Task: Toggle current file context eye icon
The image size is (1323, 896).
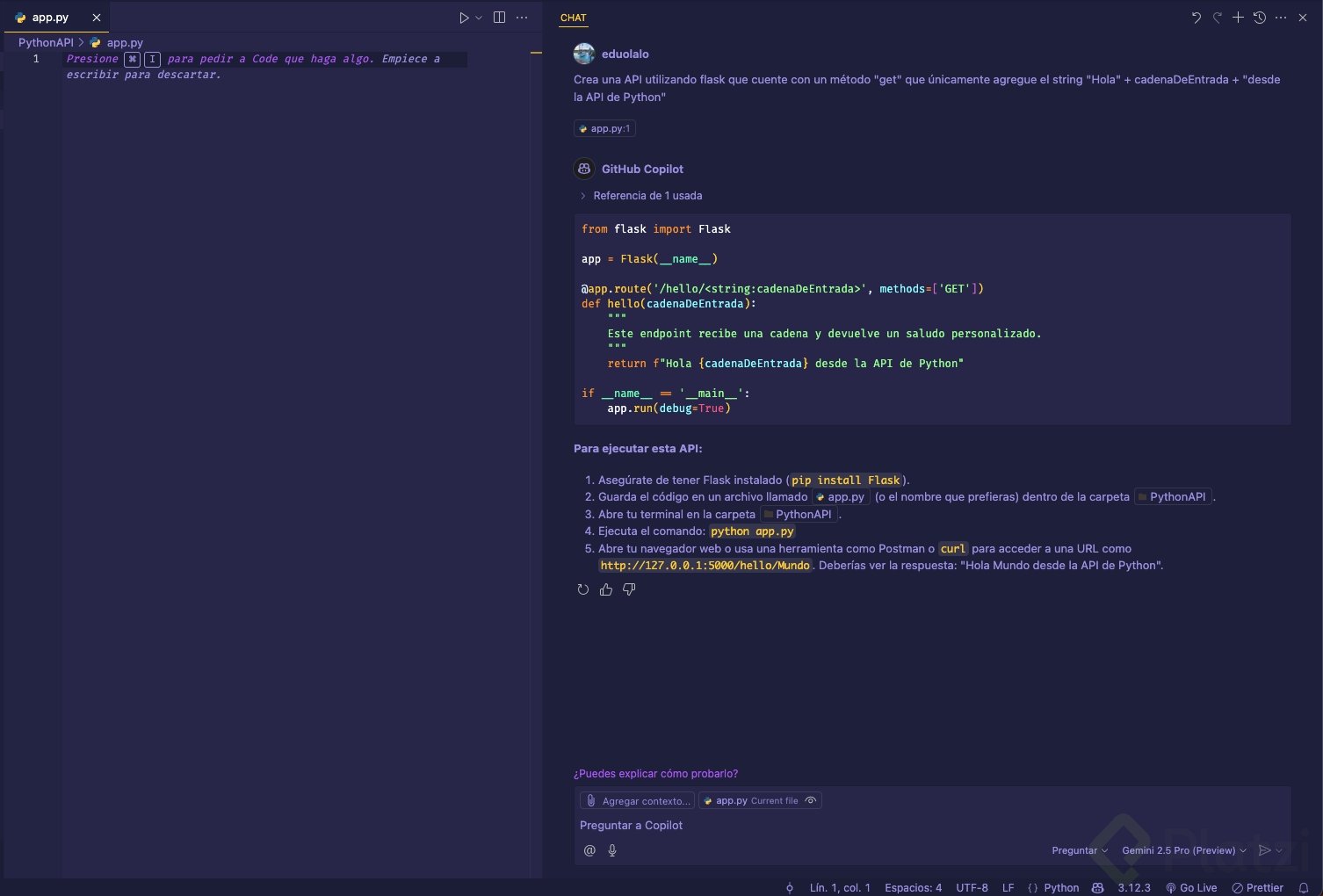Action: point(811,801)
